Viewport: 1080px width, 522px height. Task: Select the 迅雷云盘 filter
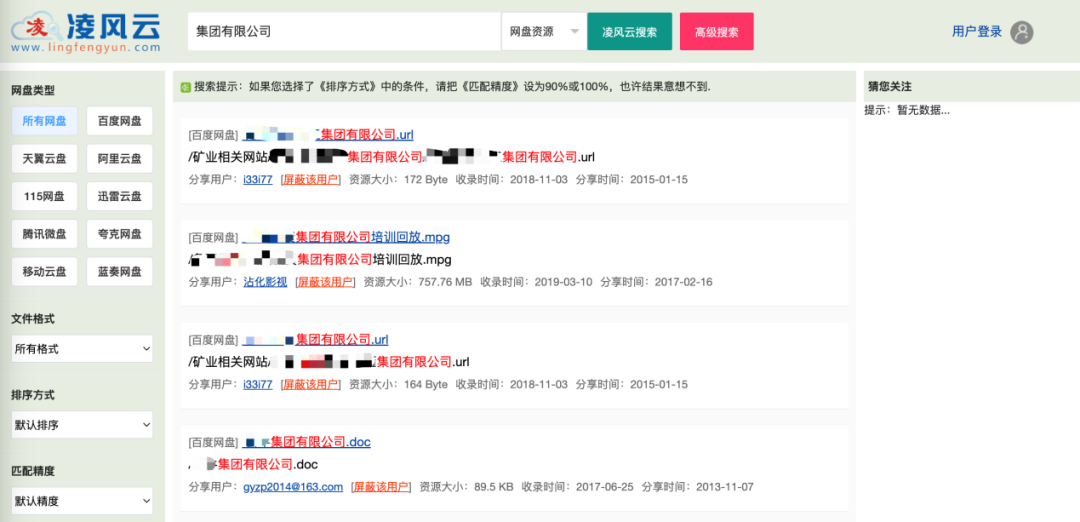(x=120, y=196)
